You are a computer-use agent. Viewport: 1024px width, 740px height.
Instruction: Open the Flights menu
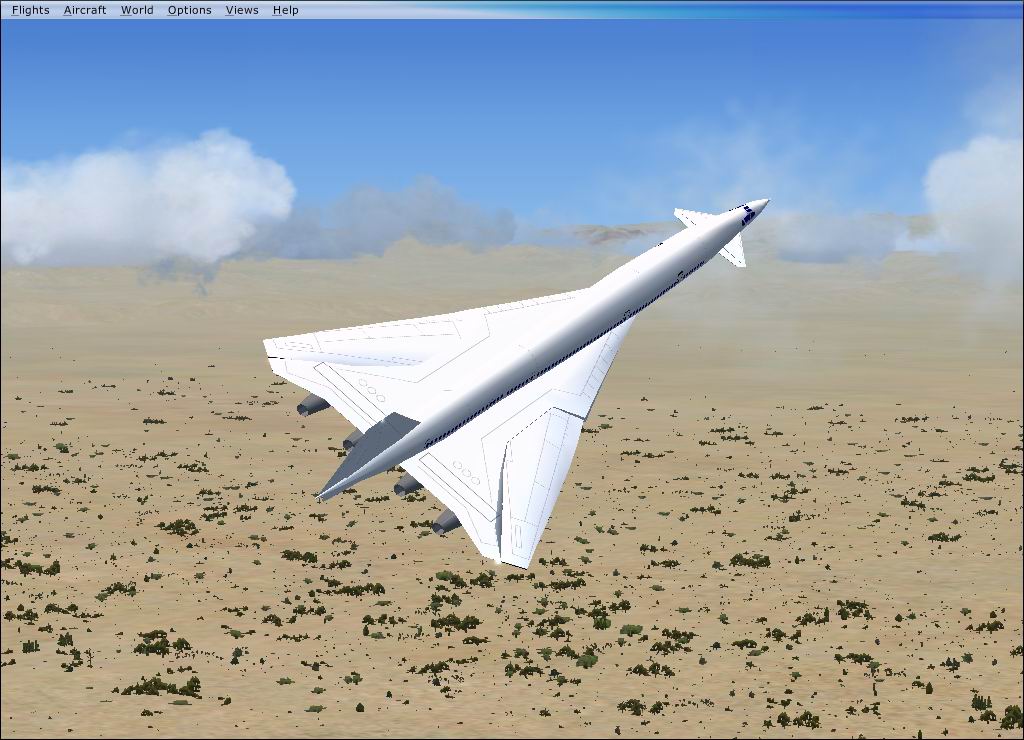tap(30, 10)
